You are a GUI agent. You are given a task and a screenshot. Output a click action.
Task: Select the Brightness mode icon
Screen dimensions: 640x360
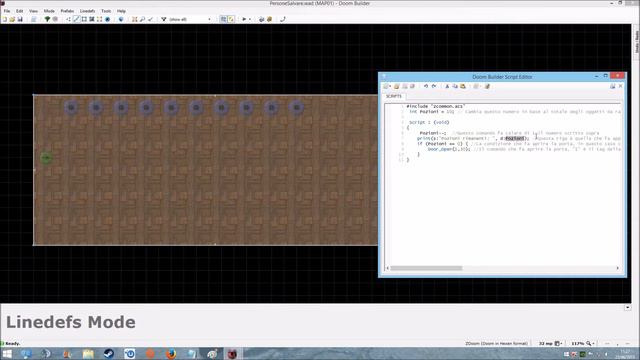point(92,19)
